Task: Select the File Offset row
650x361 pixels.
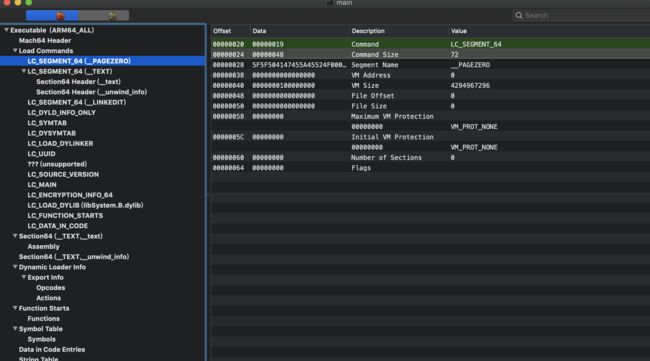Action: click(x=430, y=96)
